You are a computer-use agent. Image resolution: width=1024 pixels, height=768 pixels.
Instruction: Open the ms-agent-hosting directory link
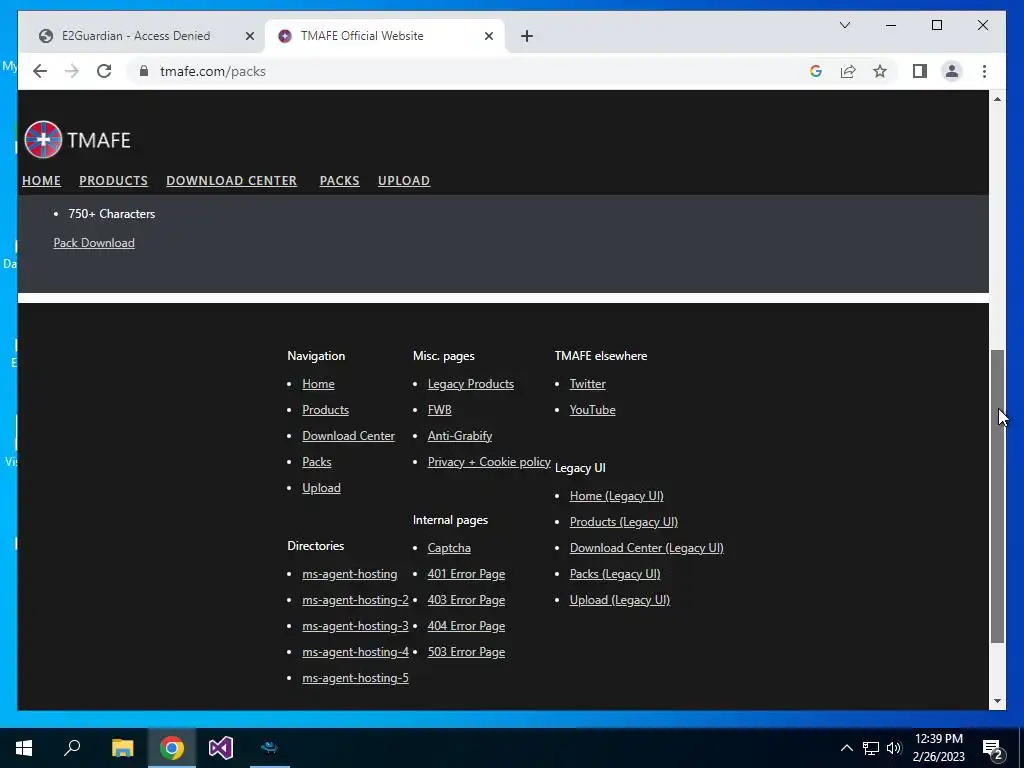pyautogui.click(x=349, y=574)
